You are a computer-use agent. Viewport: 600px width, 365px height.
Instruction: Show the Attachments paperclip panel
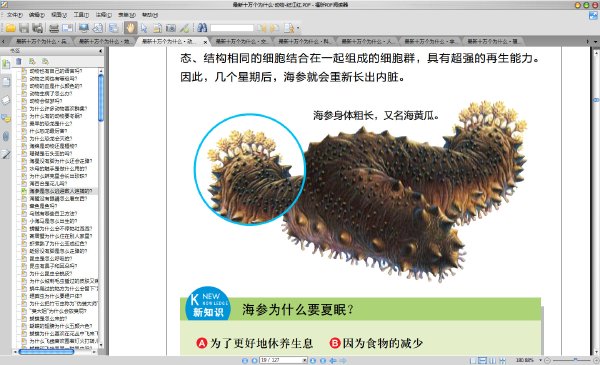[x=6, y=136]
